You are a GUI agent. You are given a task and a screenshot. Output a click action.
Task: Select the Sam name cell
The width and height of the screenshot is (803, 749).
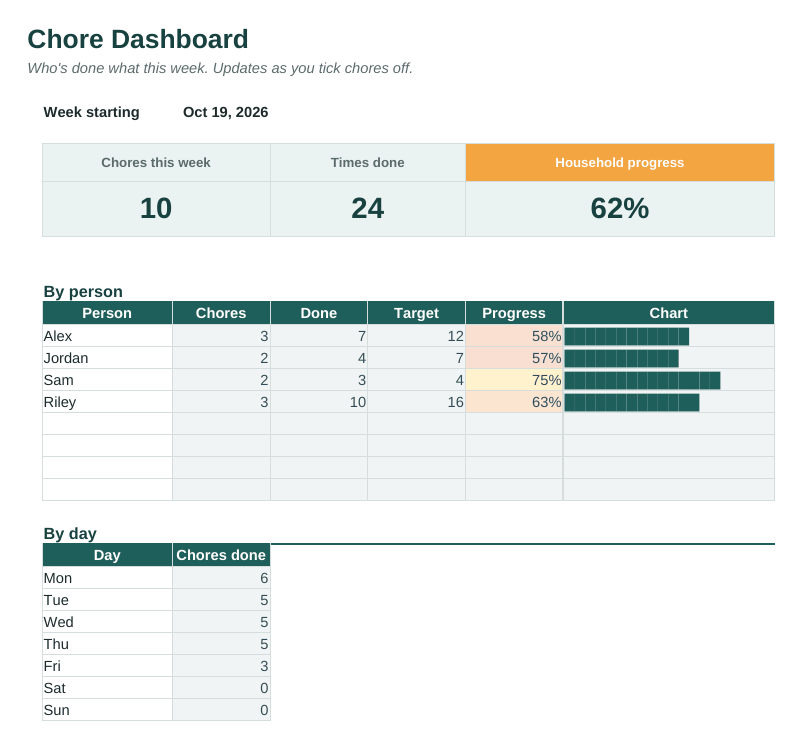(x=108, y=380)
